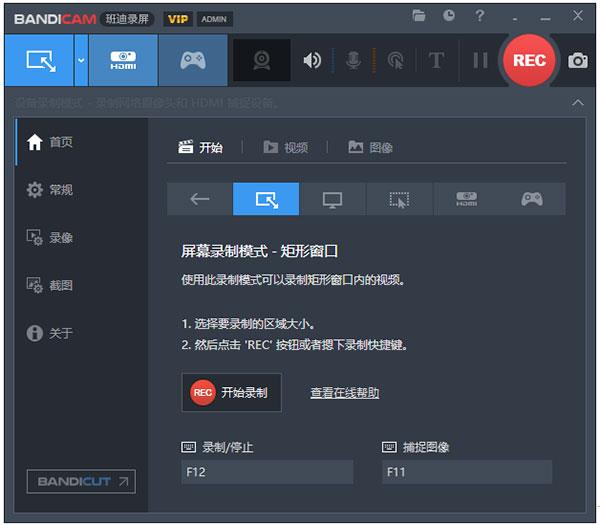The height and width of the screenshot is (525, 600).
Task: Click the 捕捉图像 hotkey field showing F11
Action: (467, 472)
